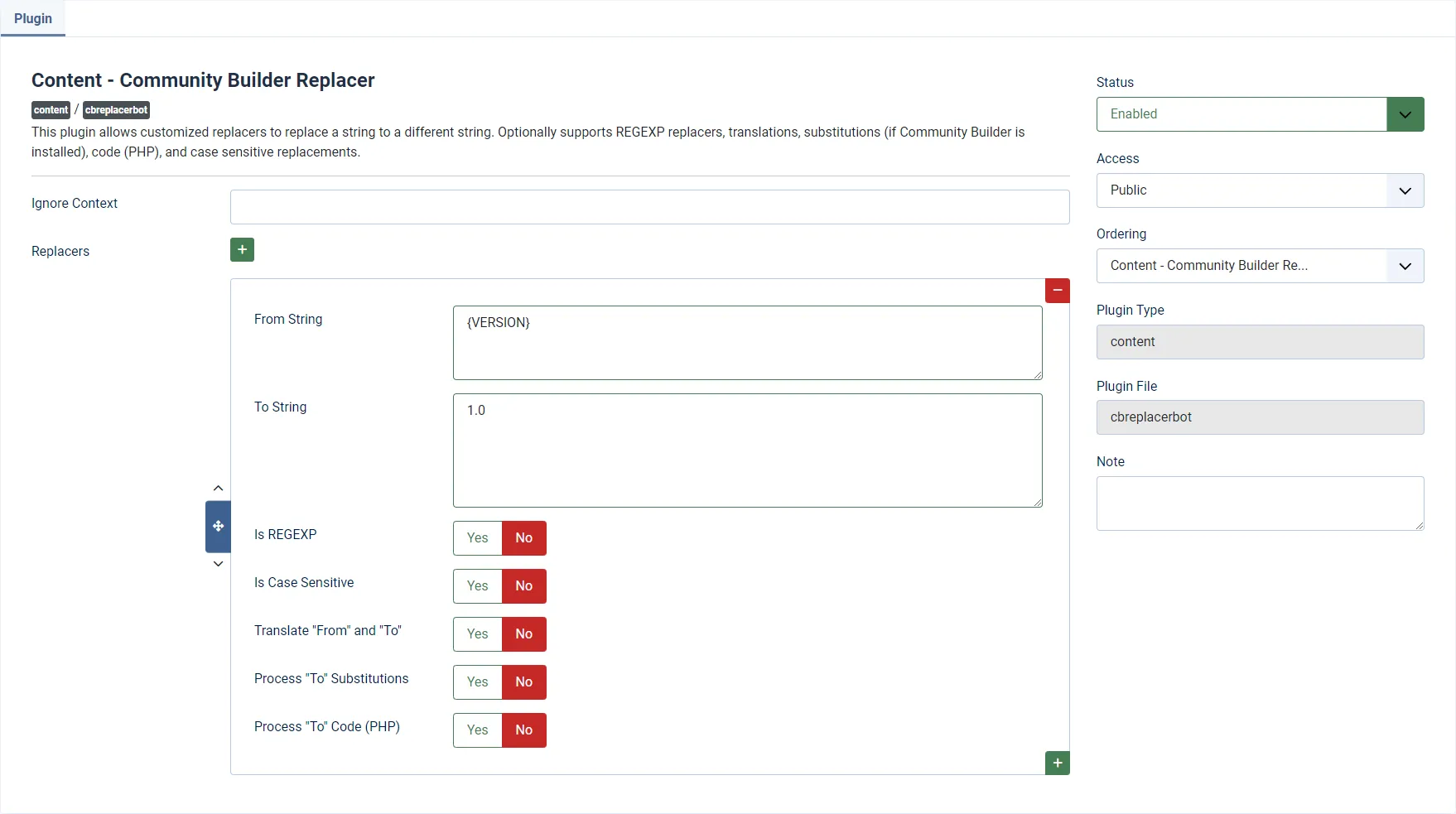This screenshot has width=1456, height=814.
Task: Set Process "To" Substitutions to Yes
Action: (478, 682)
